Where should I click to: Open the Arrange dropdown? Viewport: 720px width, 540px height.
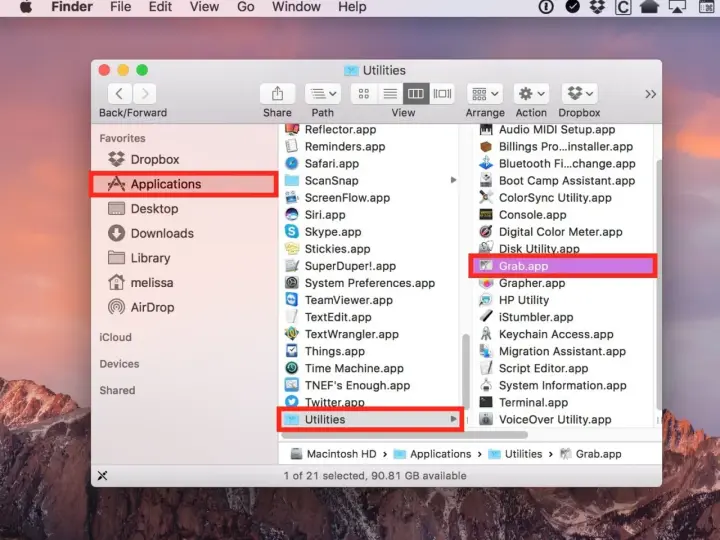coord(485,94)
